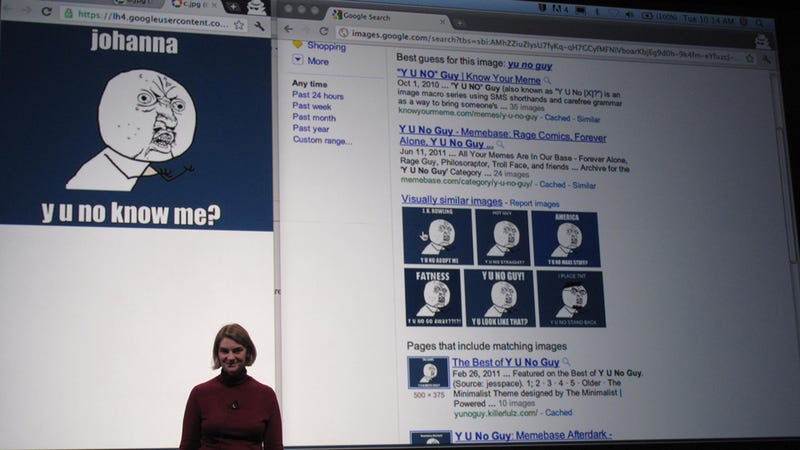This screenshot has height=450, width=800.
Task: Click battery indicator in macOS menu bar
Action: coord(661,16)
